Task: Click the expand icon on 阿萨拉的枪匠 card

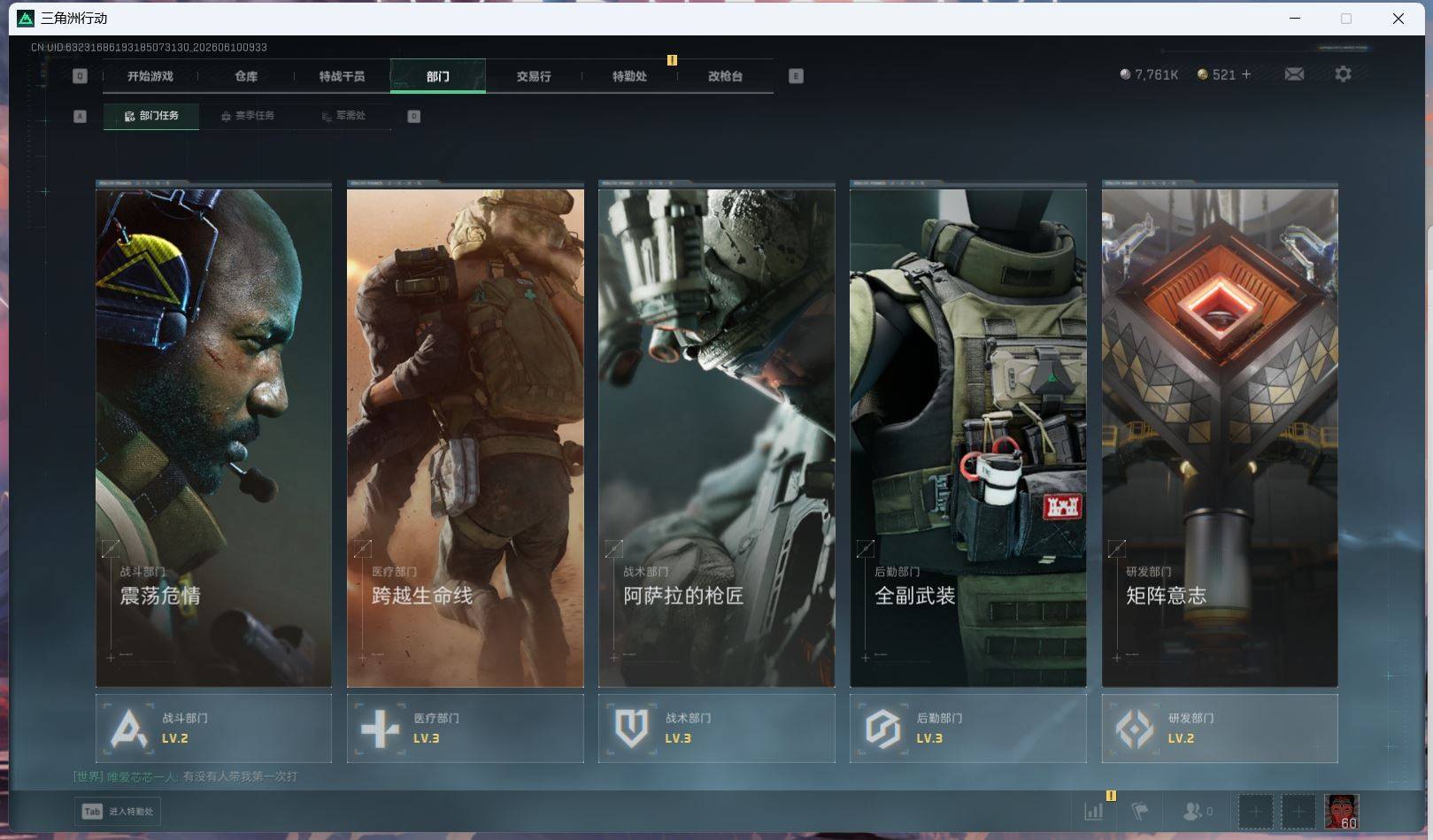Action: click(x=613, y=549)
